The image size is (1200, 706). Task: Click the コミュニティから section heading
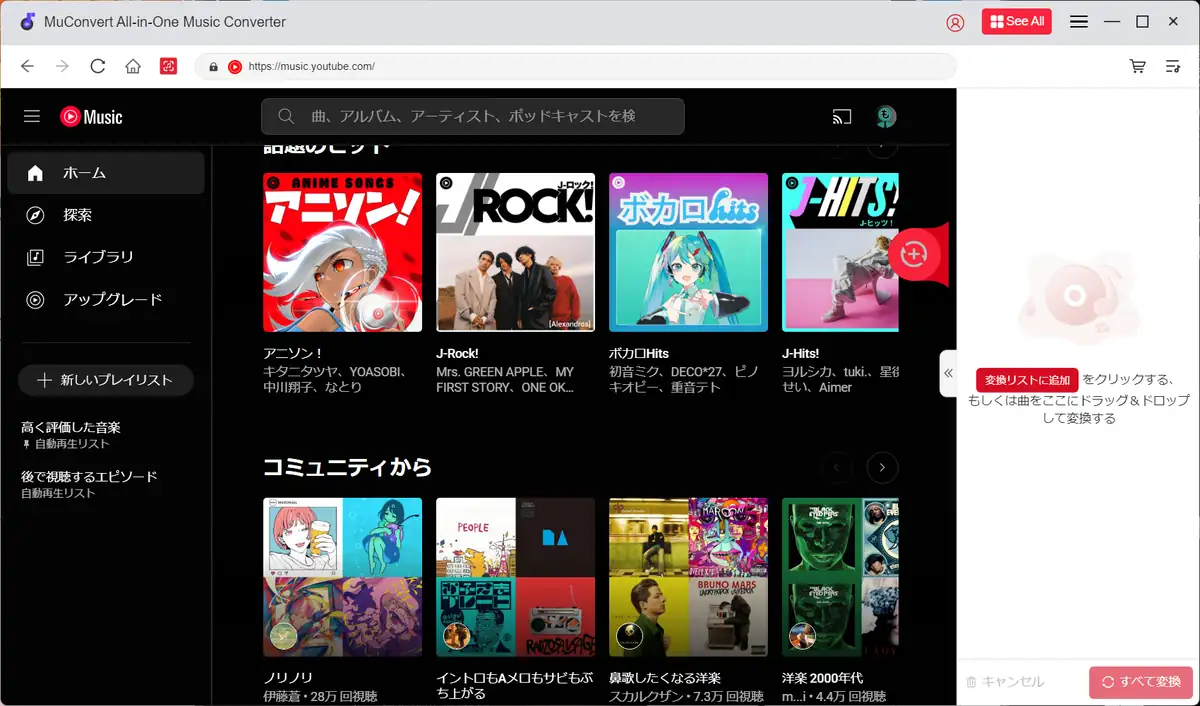coord(347,467)
